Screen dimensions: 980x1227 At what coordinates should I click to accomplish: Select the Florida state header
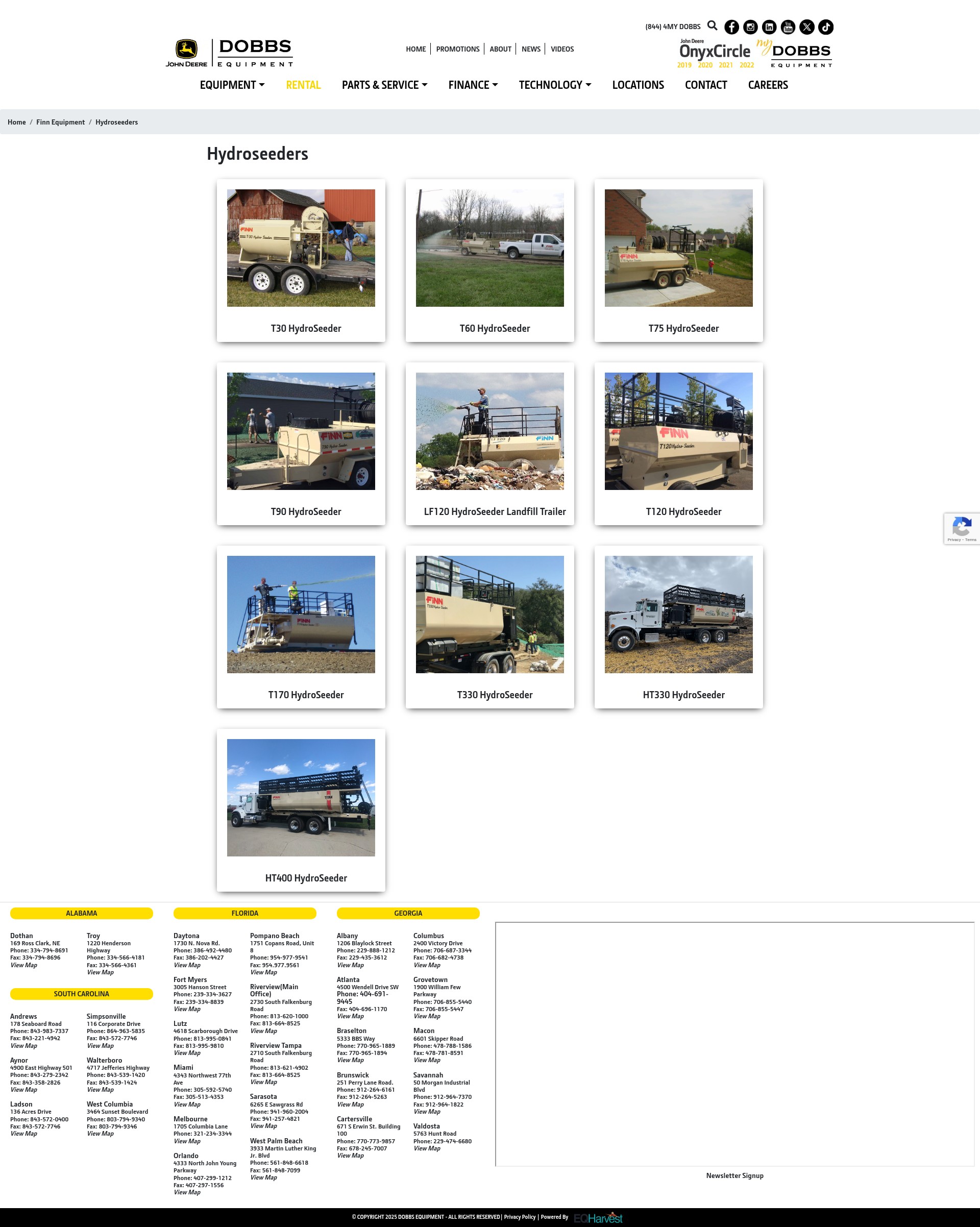[244, 914]
